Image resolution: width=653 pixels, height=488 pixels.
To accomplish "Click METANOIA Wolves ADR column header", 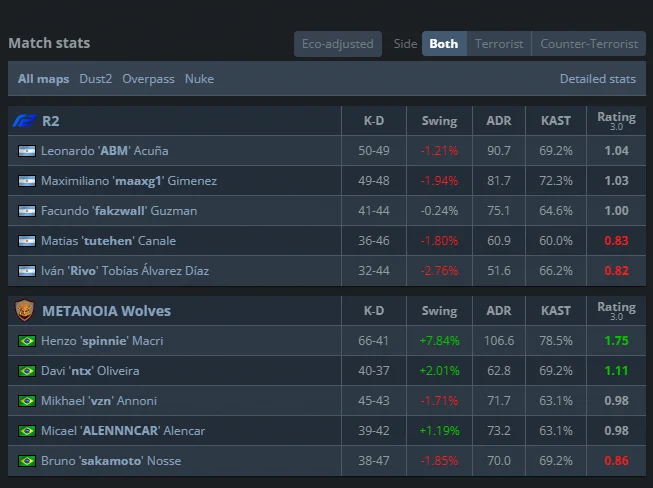I will pyautogui.click(x=499, y=311).
